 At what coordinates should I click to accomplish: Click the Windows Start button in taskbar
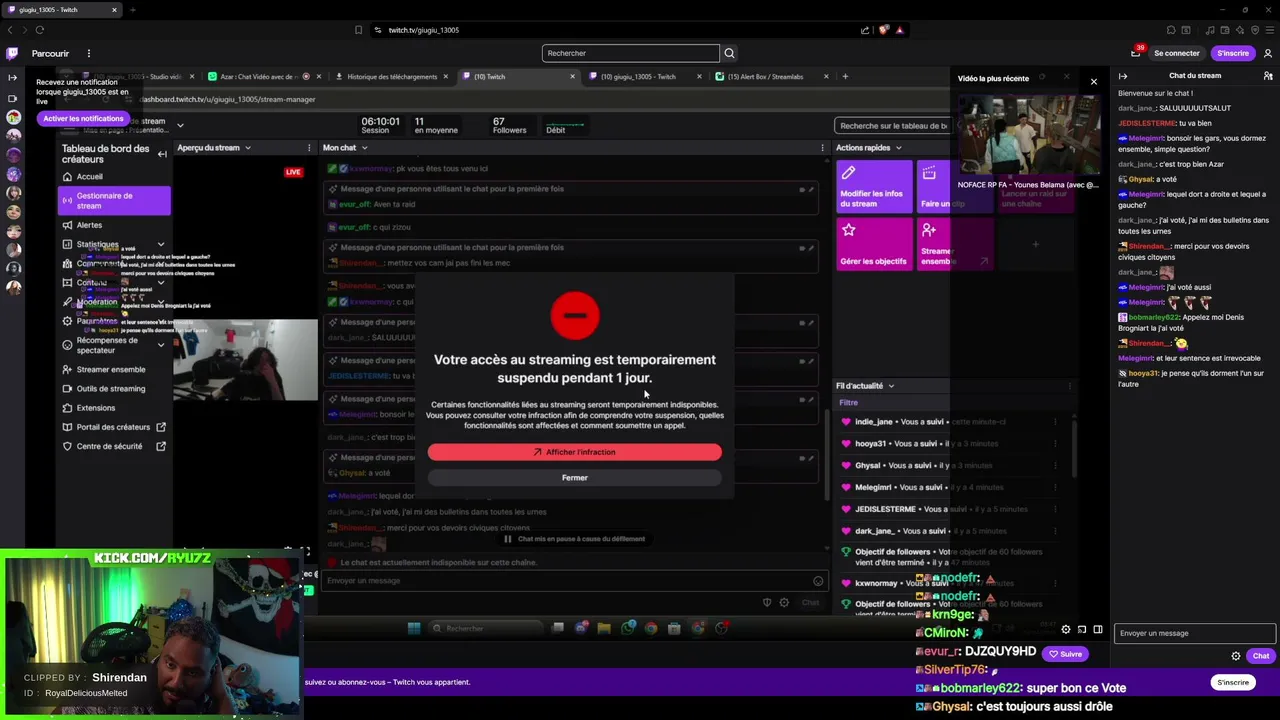[x=414, y=628]
